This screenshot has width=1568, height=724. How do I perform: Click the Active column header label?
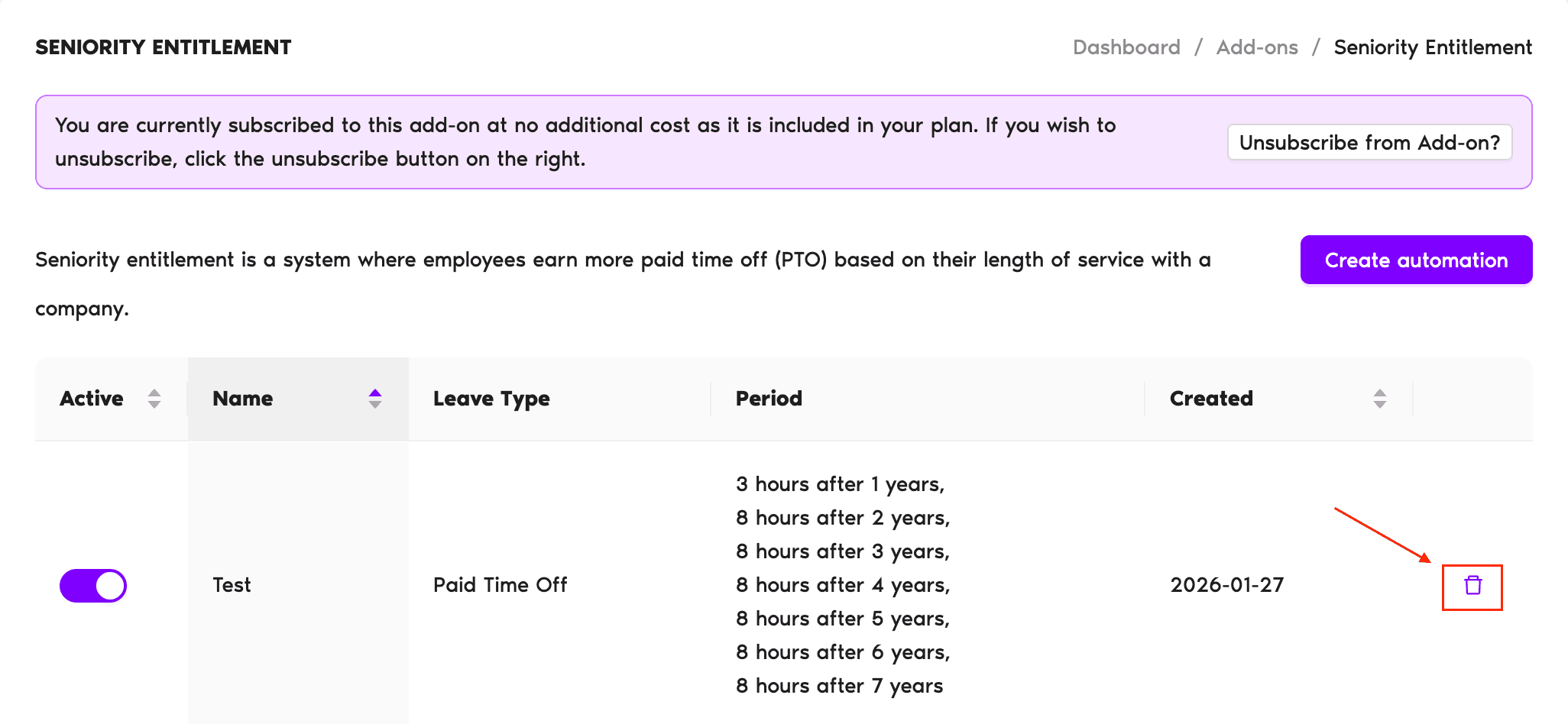(x=92, y=399)
